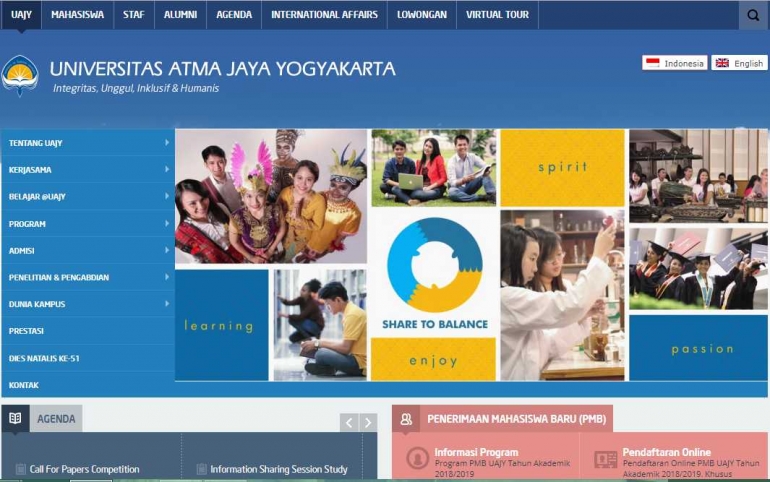Click the blue learning tile
Screen dimensions: 770x482
(221, 325)
